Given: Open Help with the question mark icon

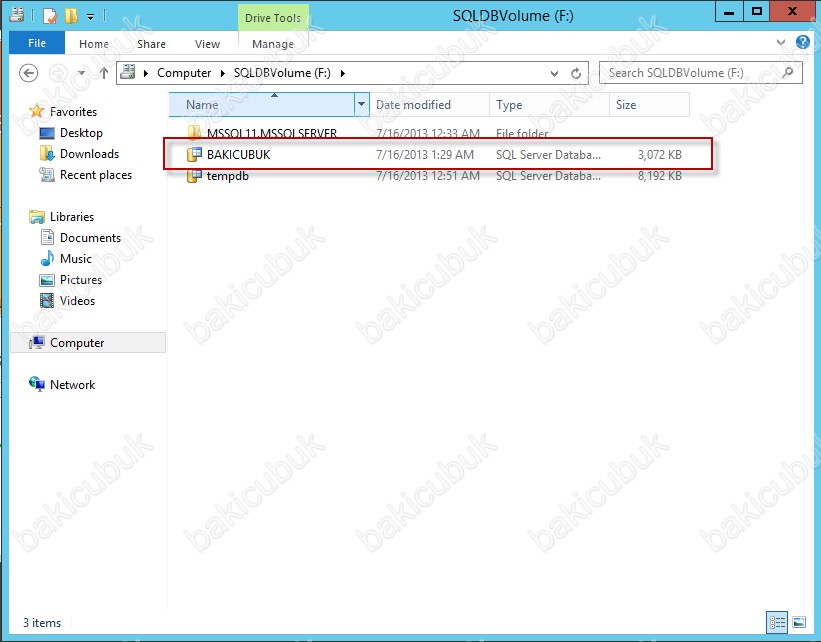Looking at the screenshot, I should [802, 42].
